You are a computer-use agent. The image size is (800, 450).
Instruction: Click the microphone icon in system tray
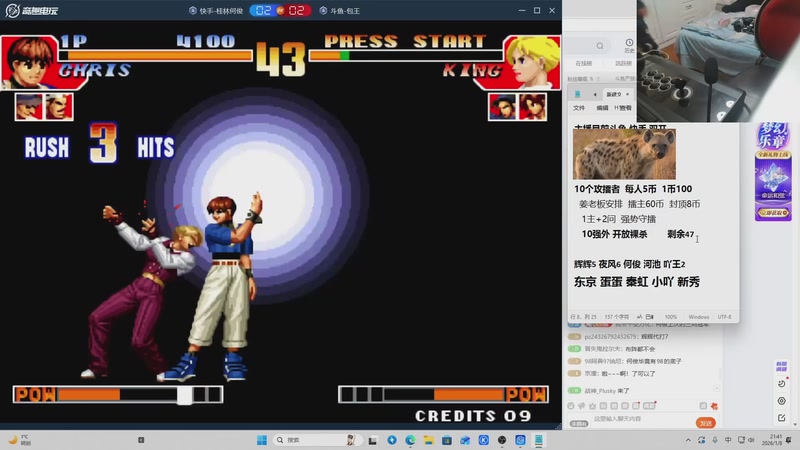coord(715,440)
